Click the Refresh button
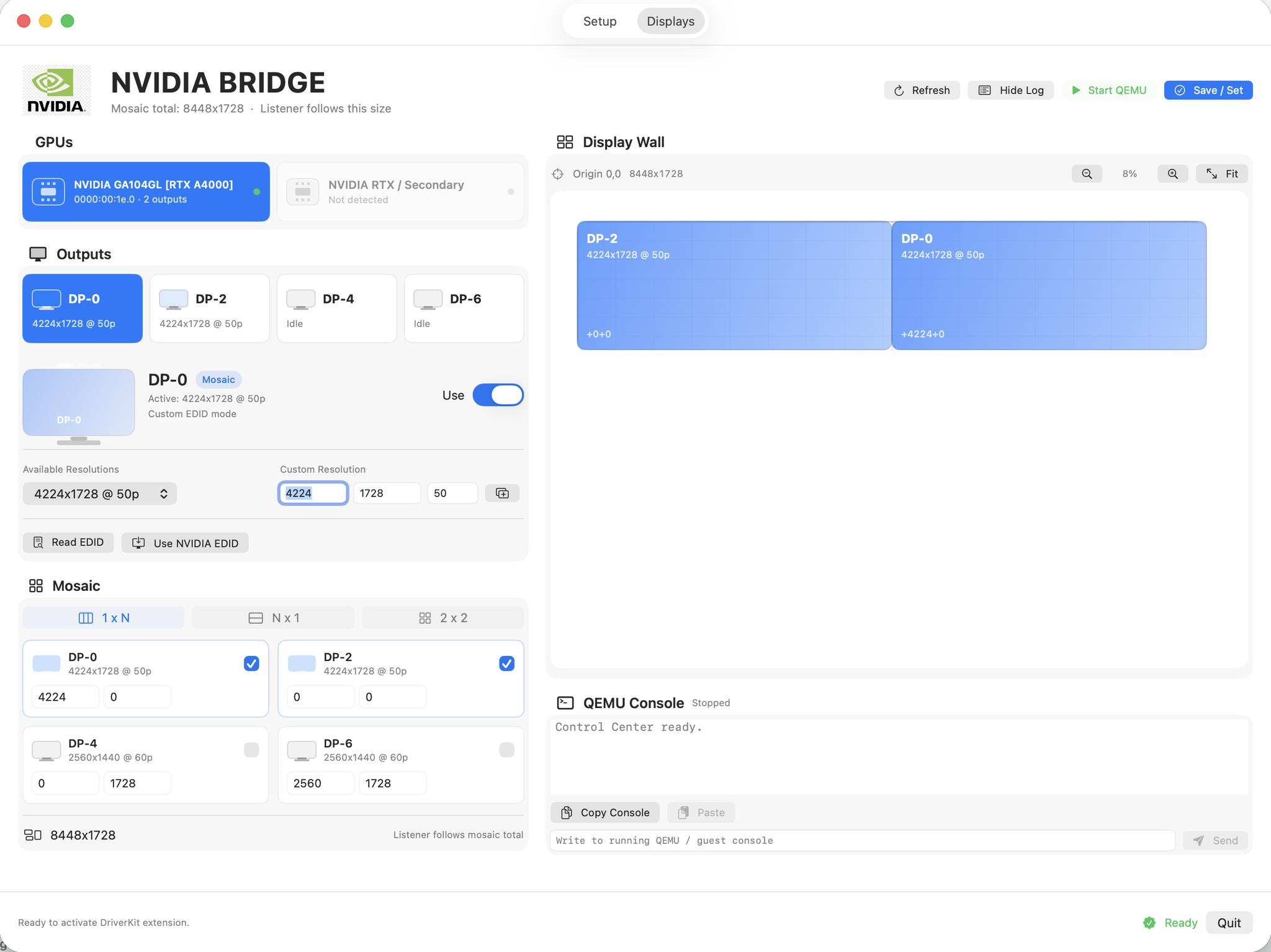Screen dimensions: 1271x952 point(922,90)
